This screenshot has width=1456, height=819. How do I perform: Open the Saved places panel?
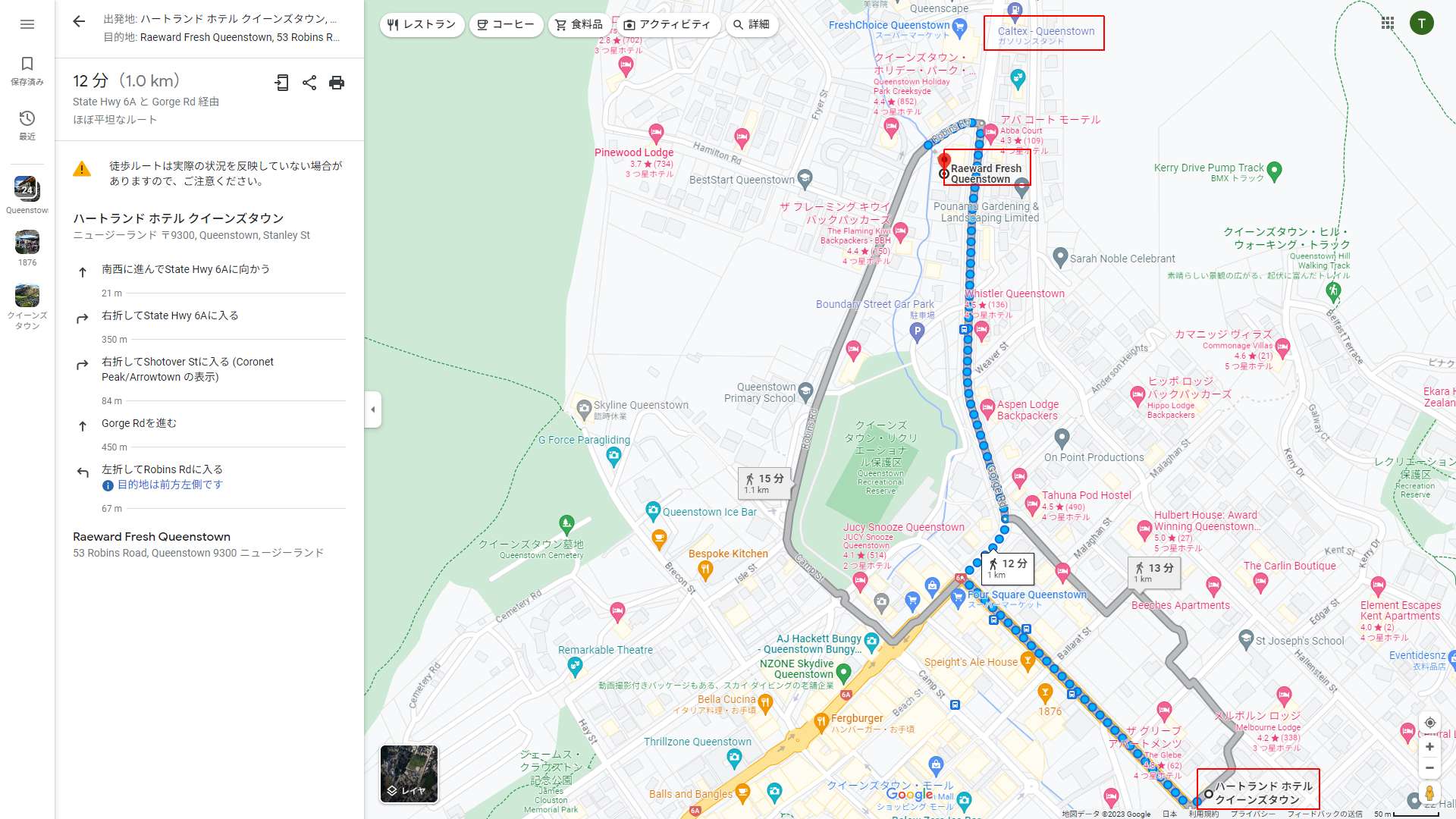point(27,71)
